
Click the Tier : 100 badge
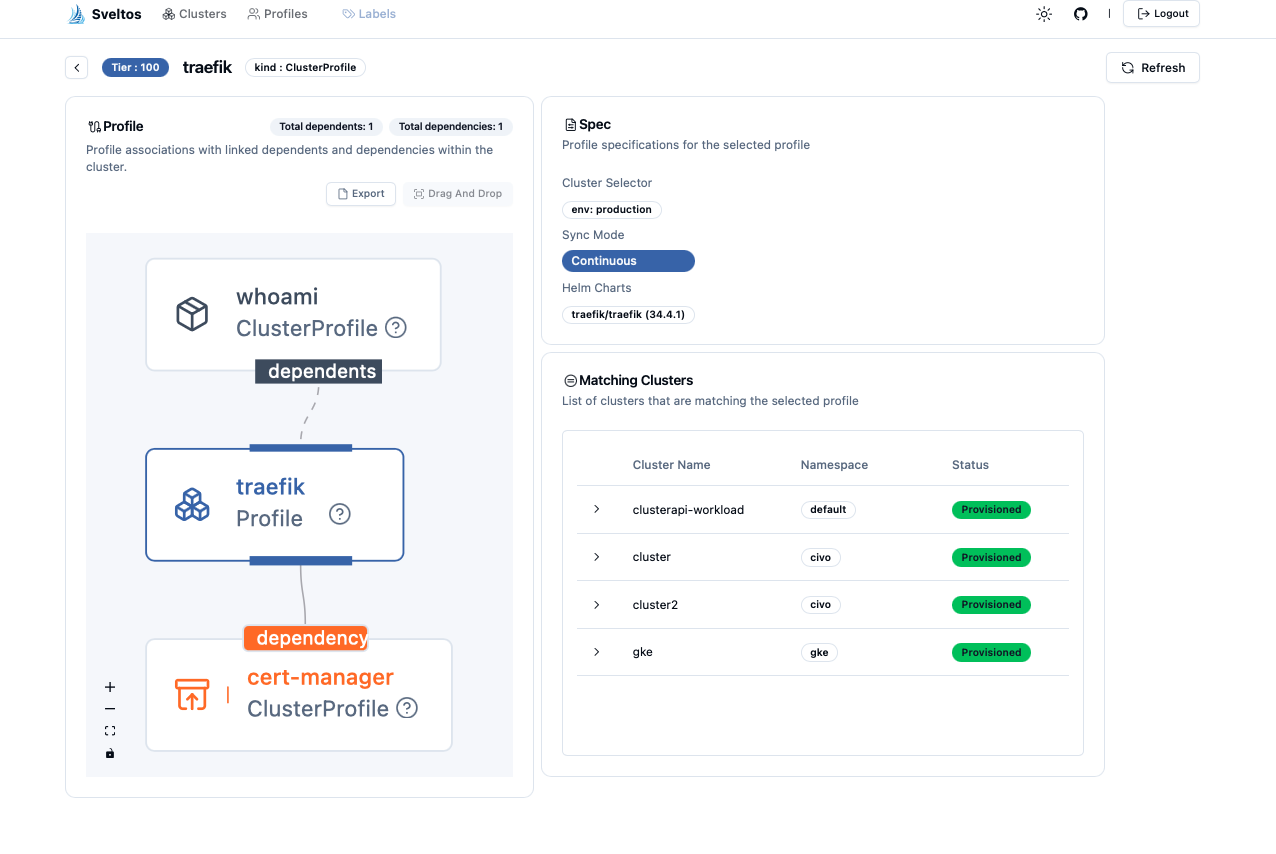[135, 67]
